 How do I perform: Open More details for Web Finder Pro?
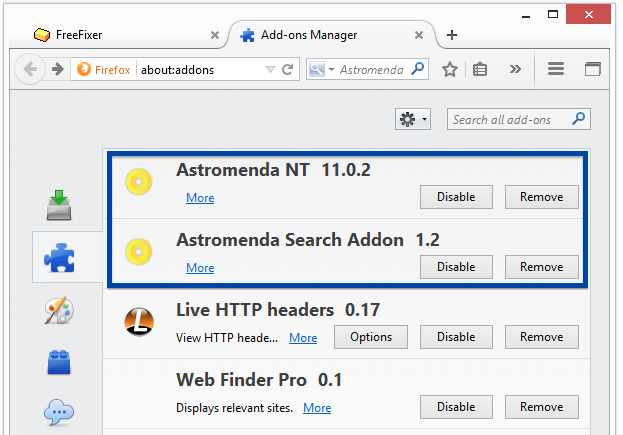[x=317, y=408]
